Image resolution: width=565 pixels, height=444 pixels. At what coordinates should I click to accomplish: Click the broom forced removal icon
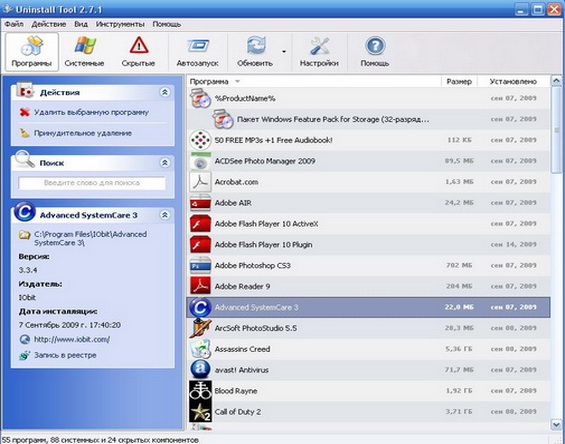click(24, 133)
